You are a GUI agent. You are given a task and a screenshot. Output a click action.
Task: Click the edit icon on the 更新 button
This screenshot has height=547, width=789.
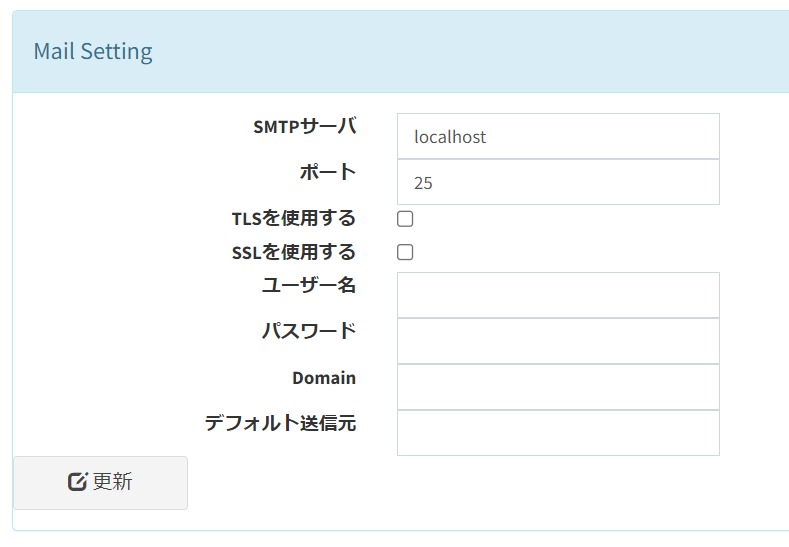pos(77,482)
